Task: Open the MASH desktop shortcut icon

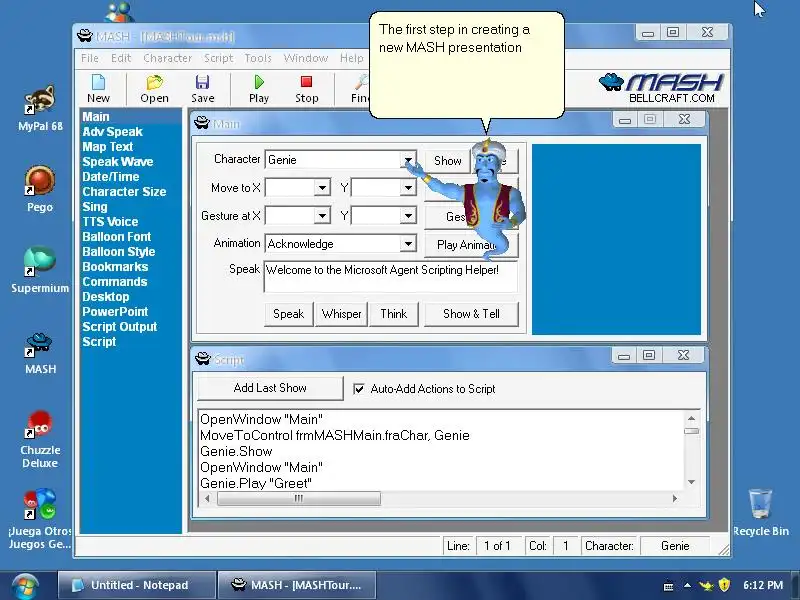Action: 40,353
